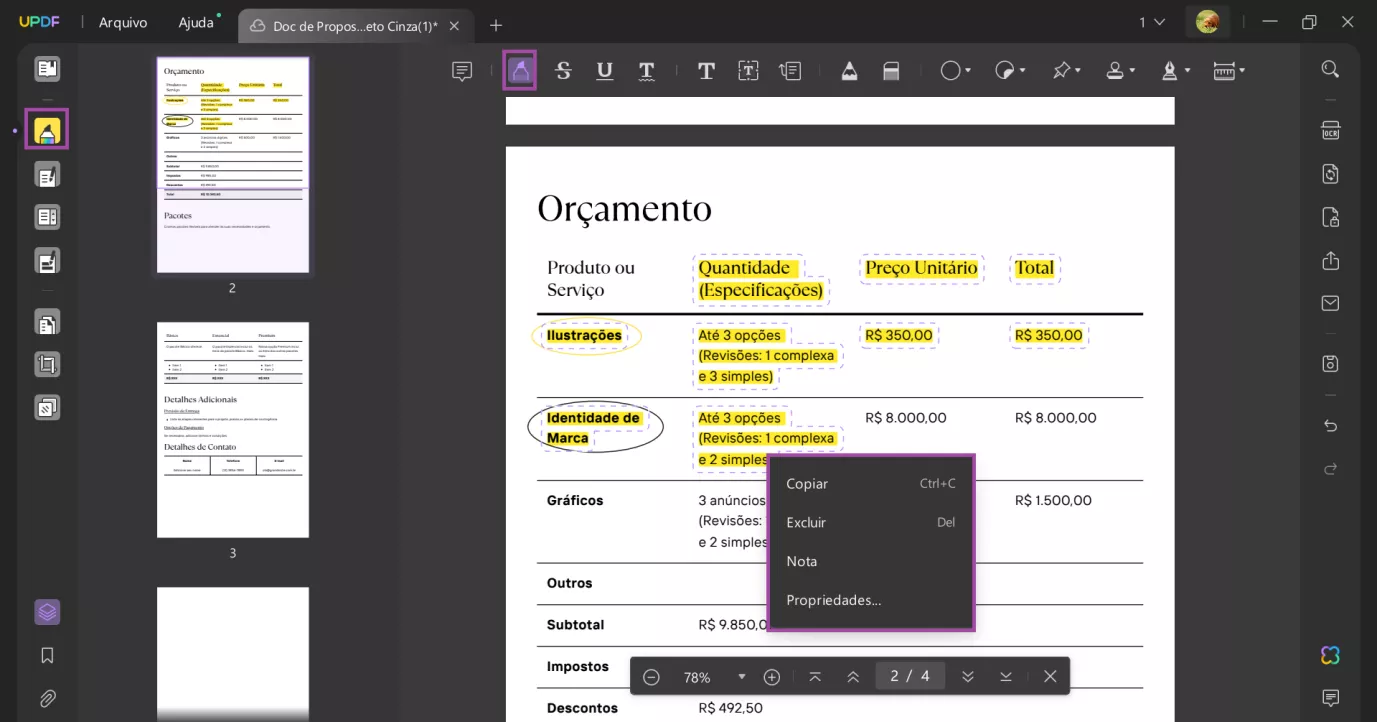The image size is (1377, 722).
Task: Open the measurement ruler dropdown
Action: (x=1229, y=71)
